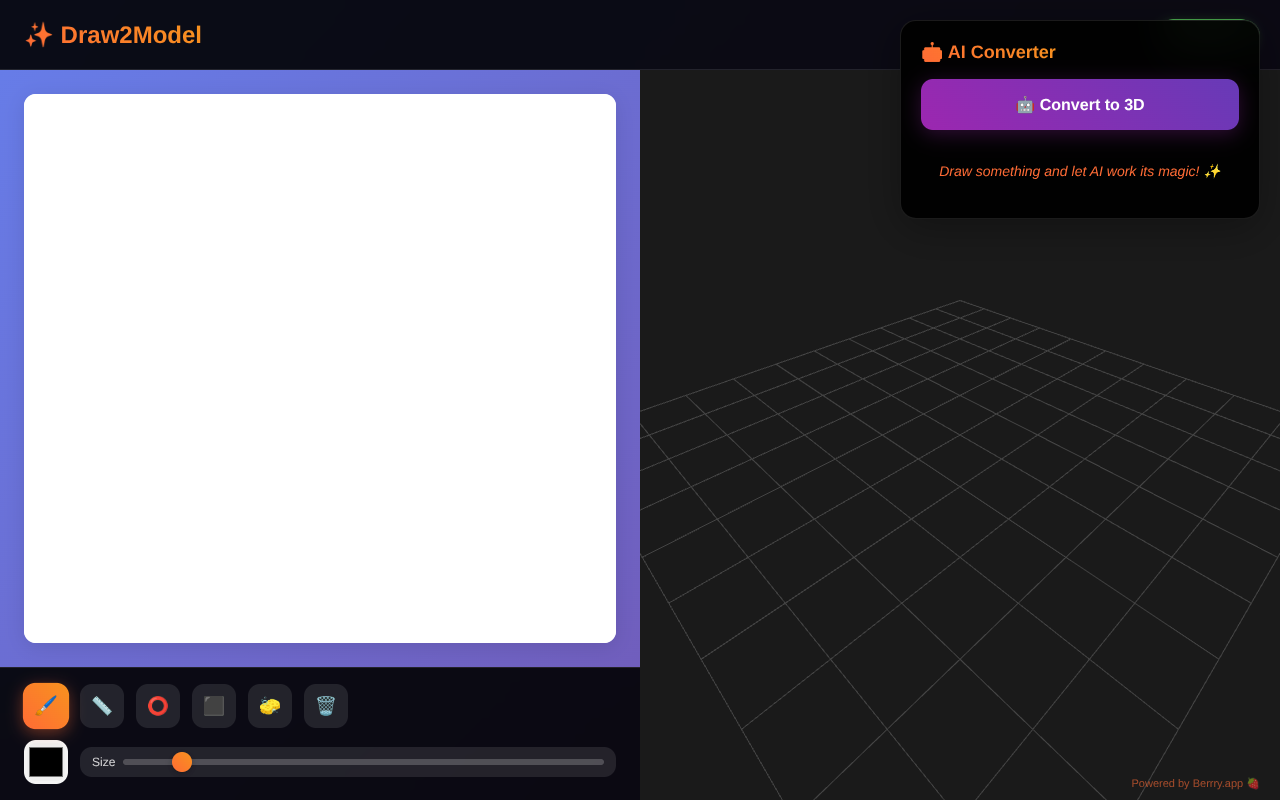Open the black color swatch picker
Viewport: 1280px width, 800px height.
tap(46, 761)
